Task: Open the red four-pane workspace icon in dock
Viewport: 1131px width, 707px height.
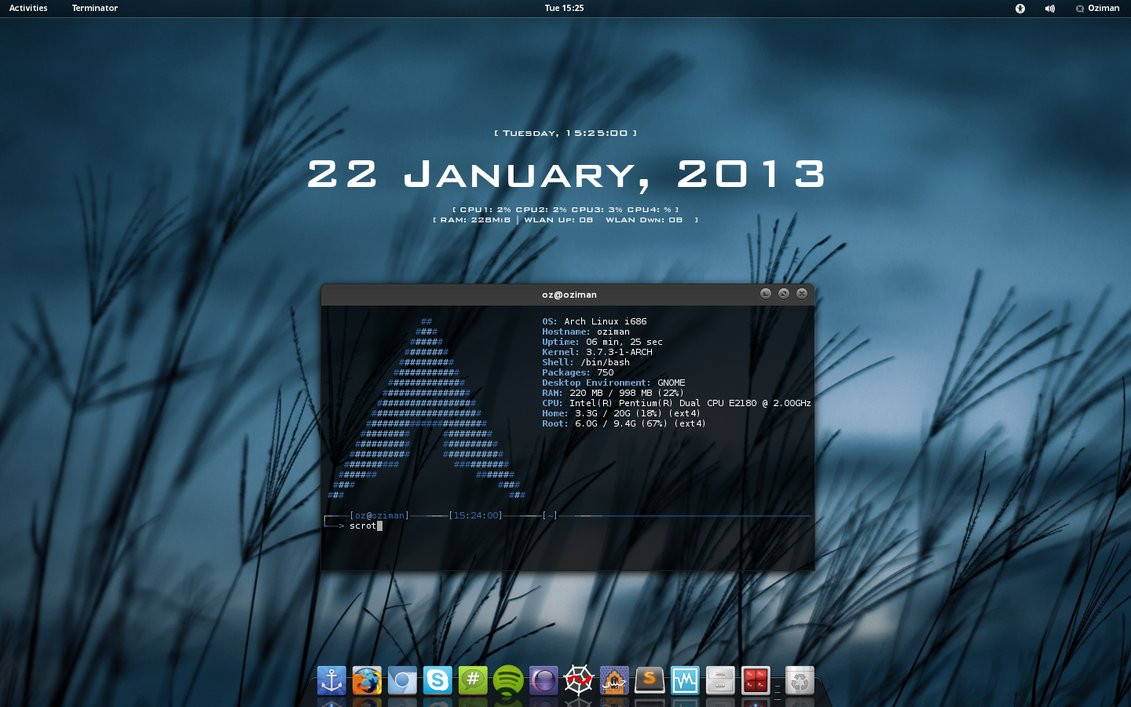Action: tap(755, 680)
